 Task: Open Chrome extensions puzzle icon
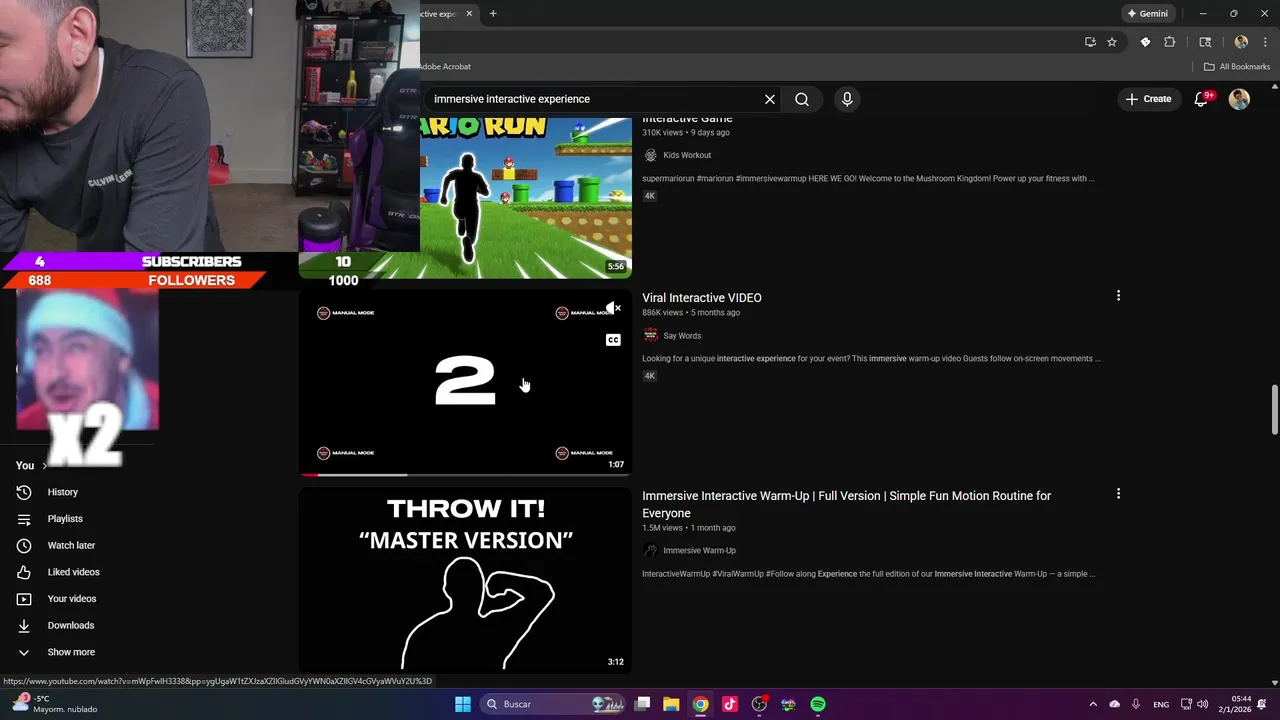[1170, 42]
